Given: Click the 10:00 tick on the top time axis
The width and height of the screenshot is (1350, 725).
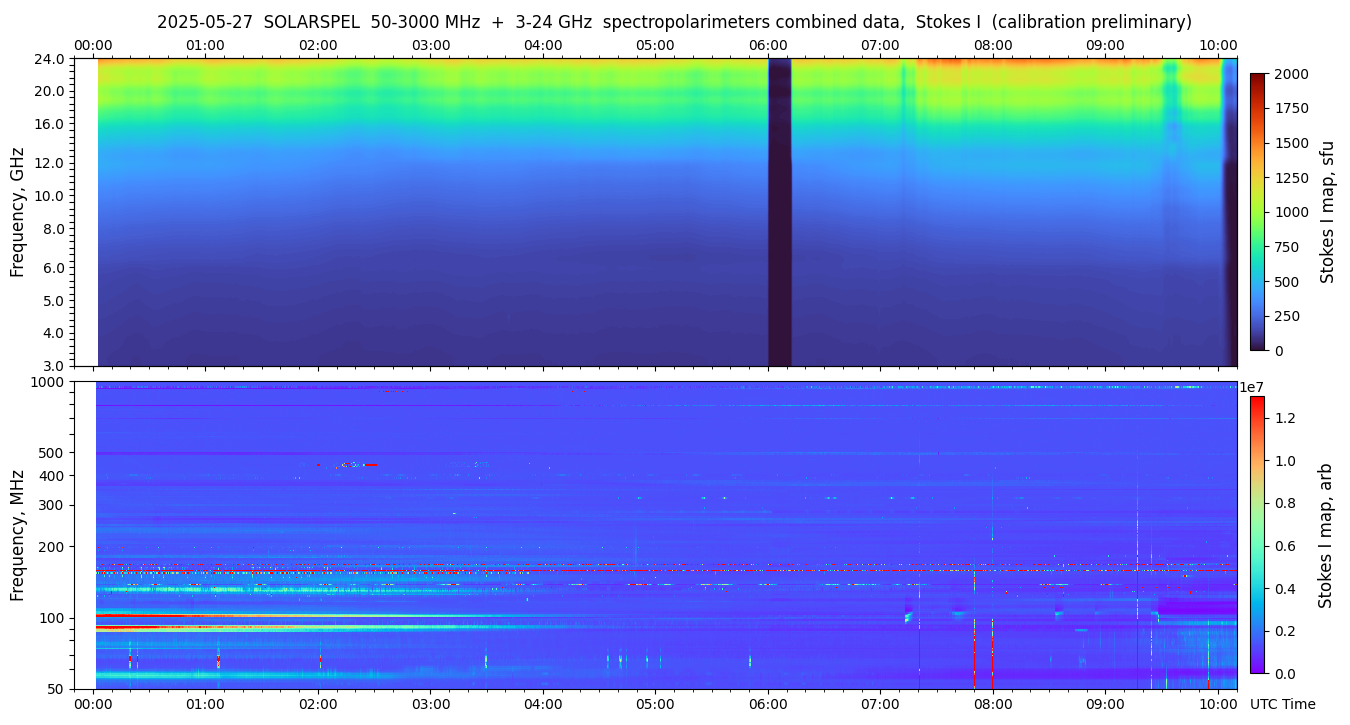Looking at the screenshot, I should (x=1217, y=45).
